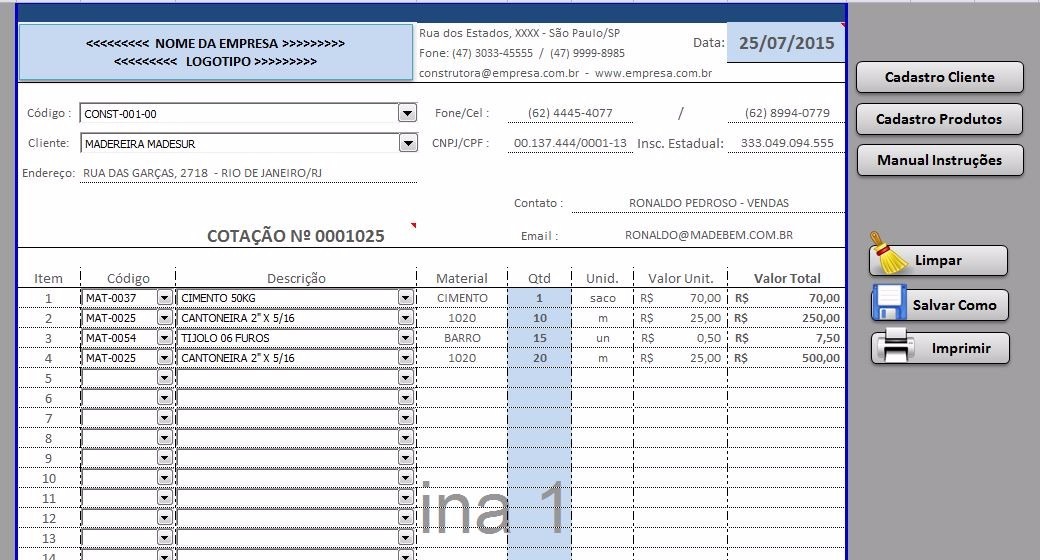Open empty code dropdown for item 12

(164, 518)
